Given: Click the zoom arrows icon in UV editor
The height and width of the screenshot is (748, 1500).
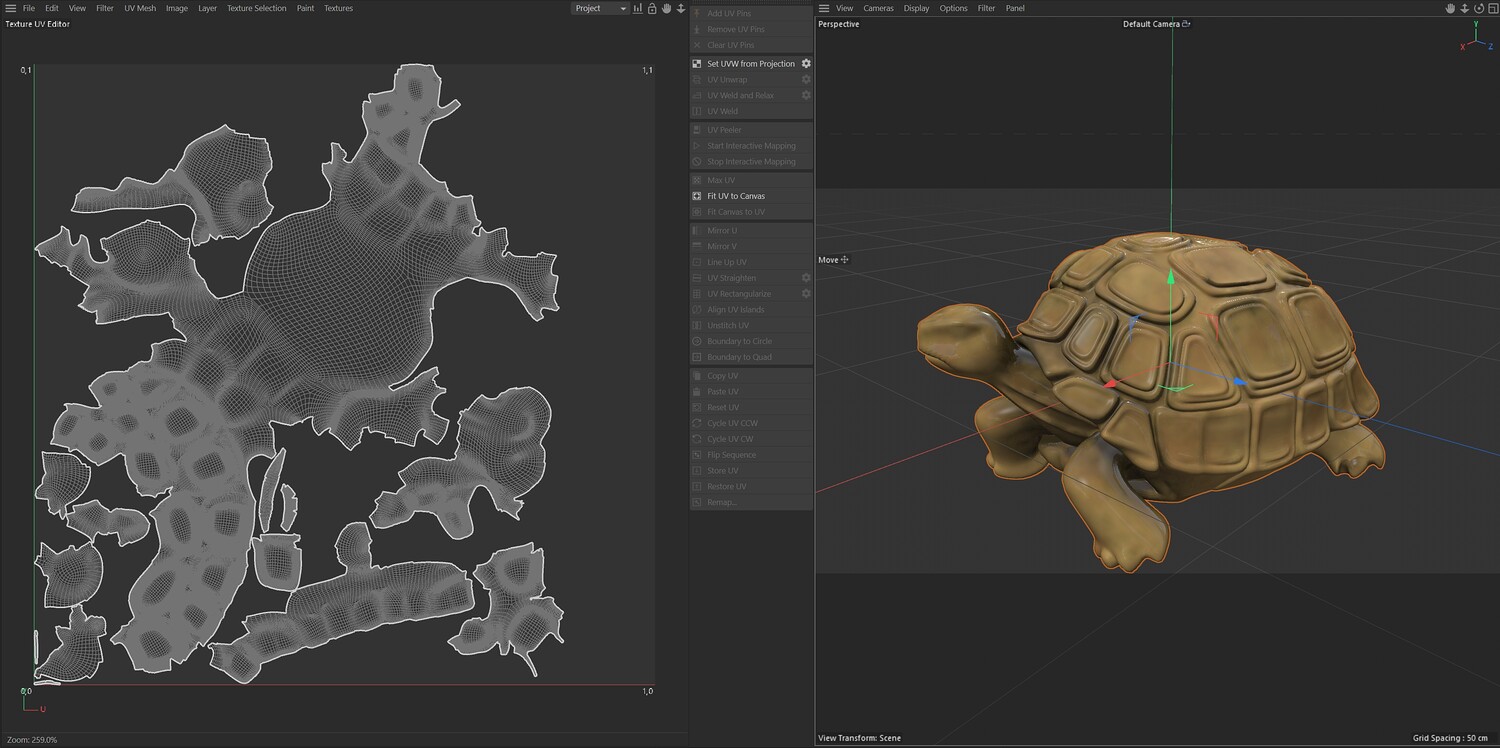Looking at the screenshot, I should point(680,8).
